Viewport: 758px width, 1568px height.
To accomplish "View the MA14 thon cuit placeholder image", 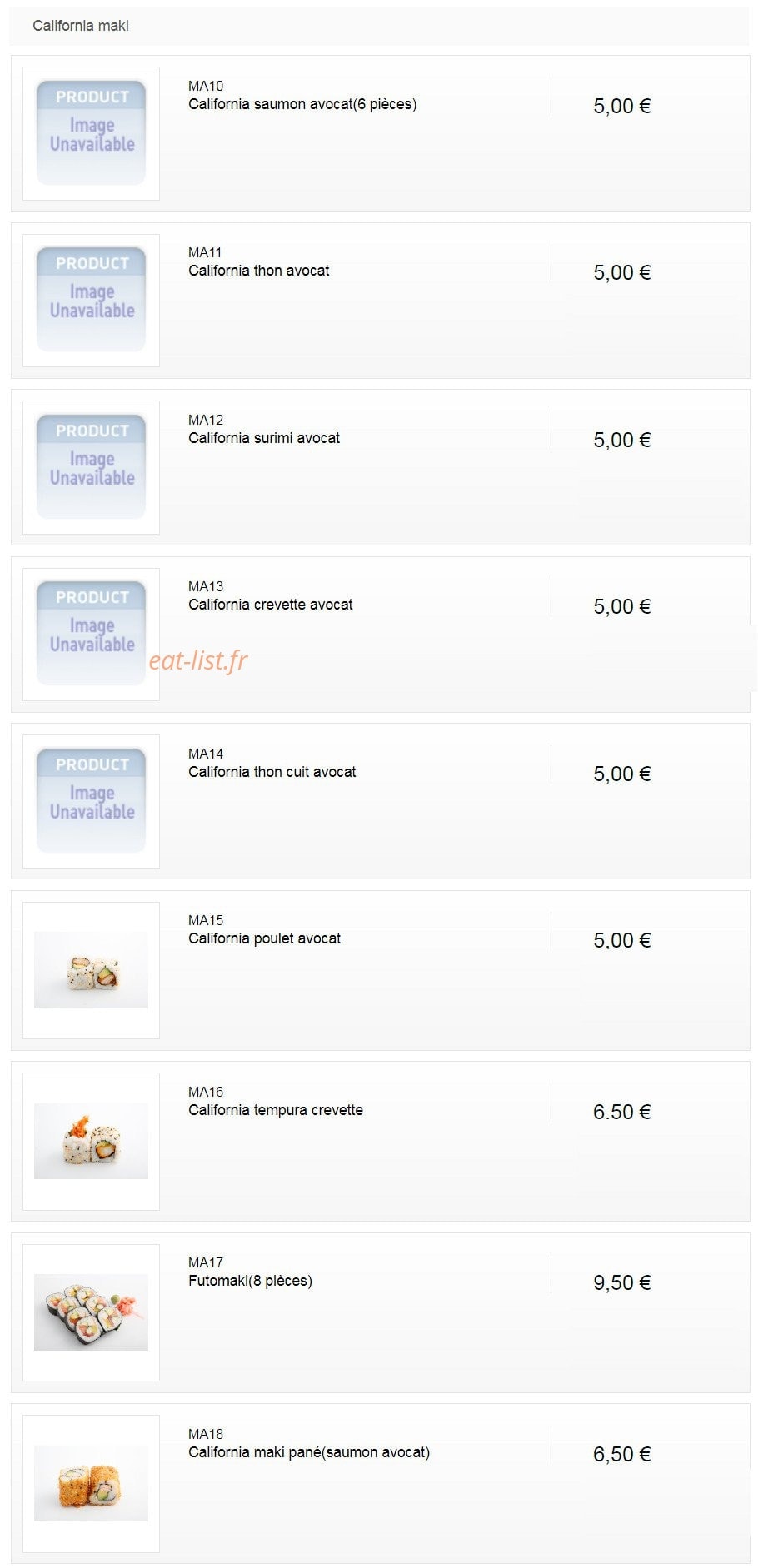I will coord(91,801).
